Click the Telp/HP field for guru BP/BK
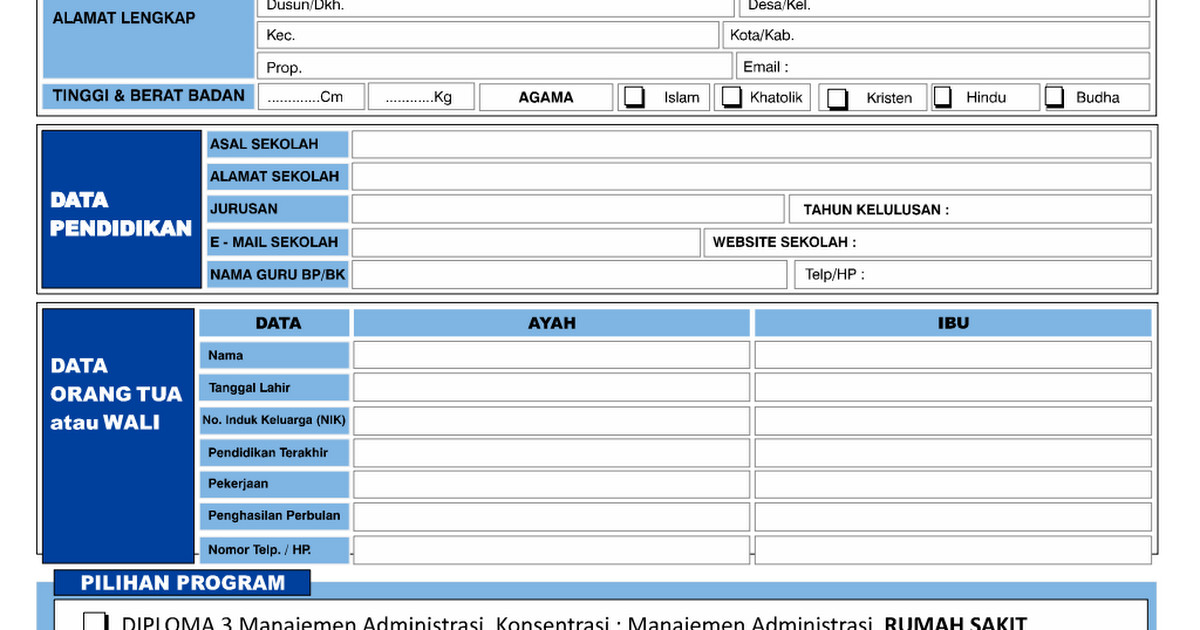The height and width of the screenshot is (630, 1200). pyautogui.click(x=973, y=274)
